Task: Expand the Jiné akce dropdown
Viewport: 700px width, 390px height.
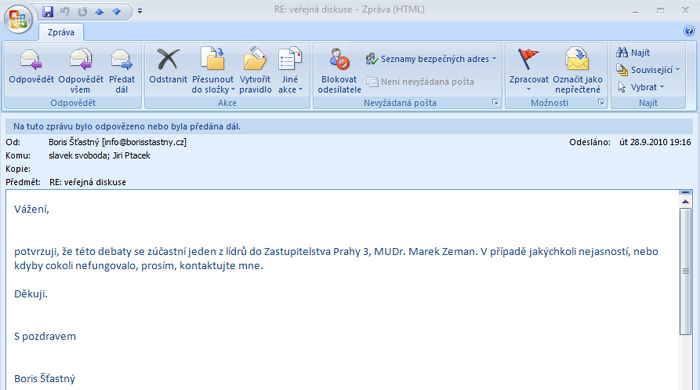Action: click(290, 71)
